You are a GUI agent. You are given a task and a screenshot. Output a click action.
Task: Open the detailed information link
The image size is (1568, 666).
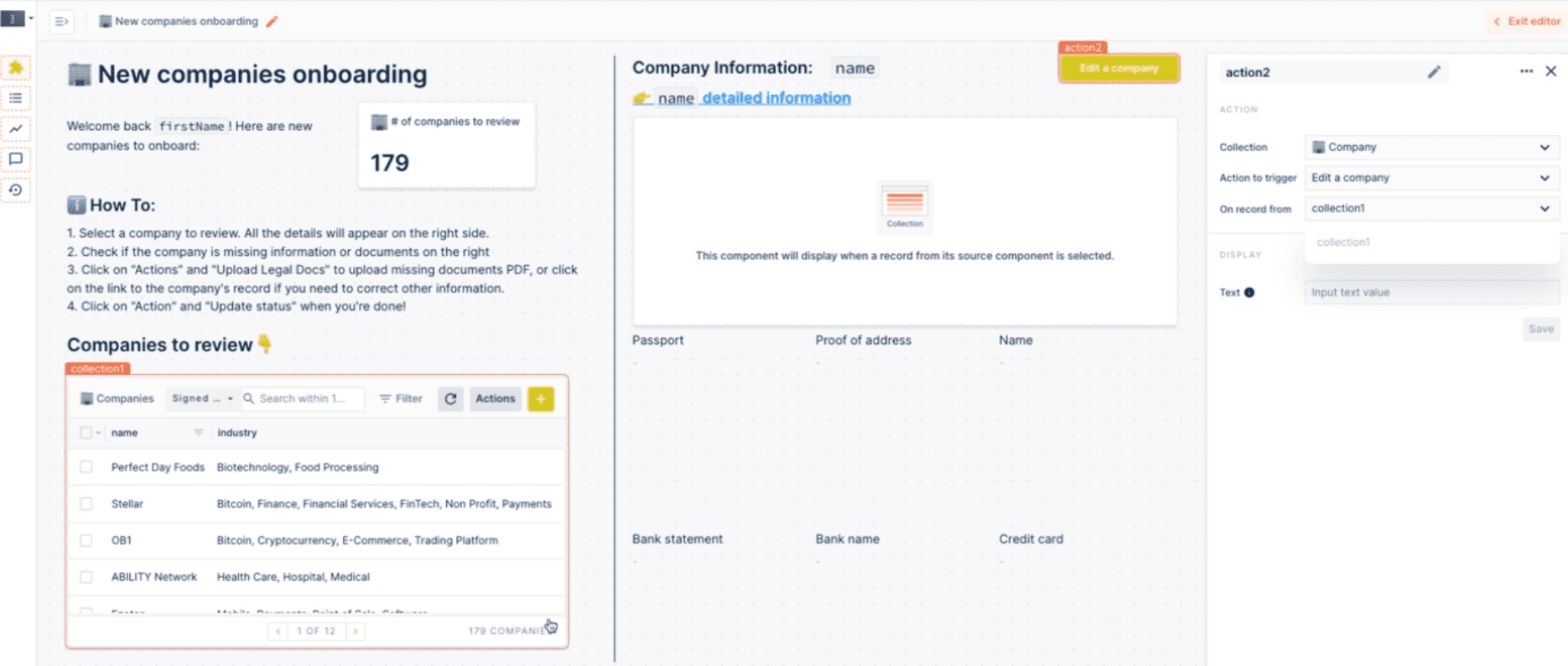pos(776,98)
